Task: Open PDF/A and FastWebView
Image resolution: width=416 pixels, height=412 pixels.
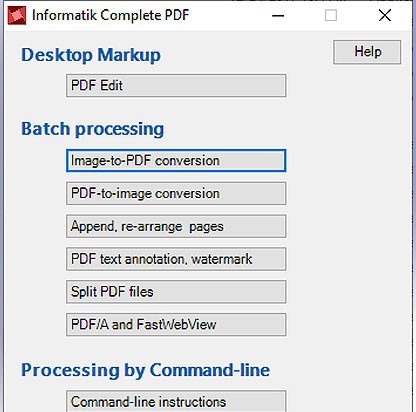Action: click(176, 324)
